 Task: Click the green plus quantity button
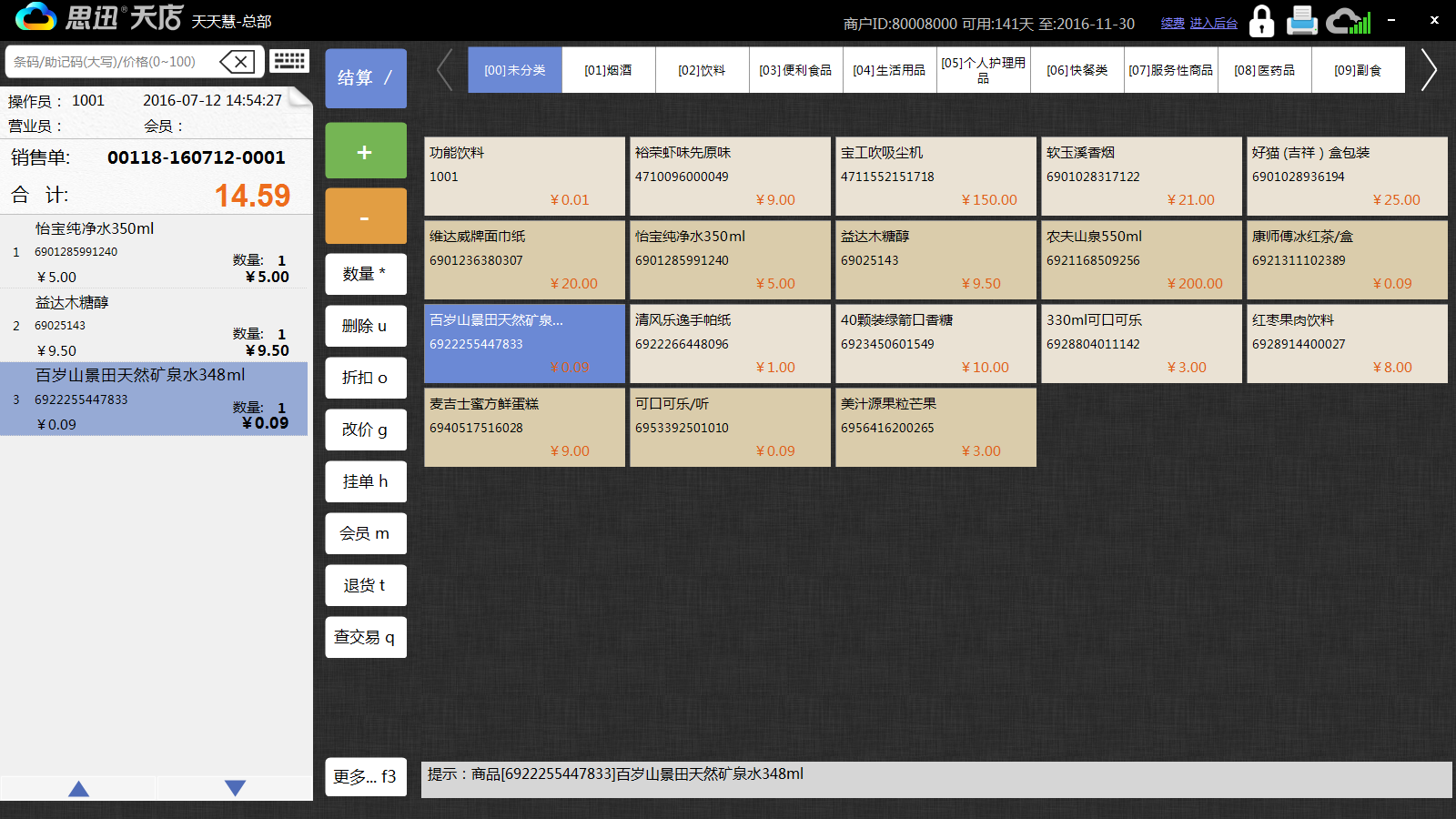pos(366,151)
